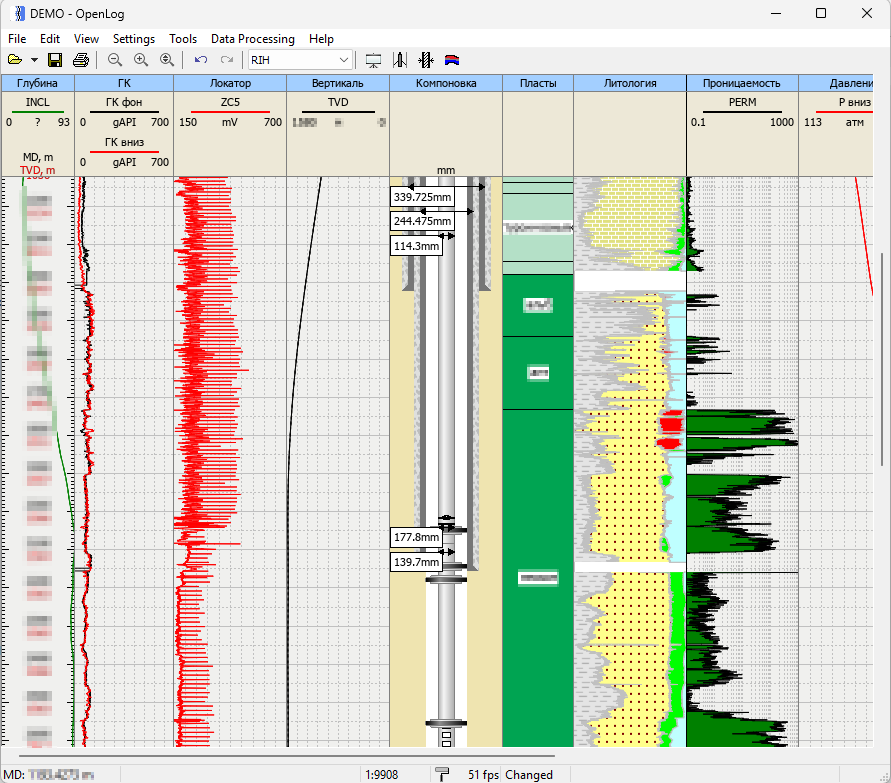
Task: Open the RIH combo box
Action: click(x=300, y=60)
